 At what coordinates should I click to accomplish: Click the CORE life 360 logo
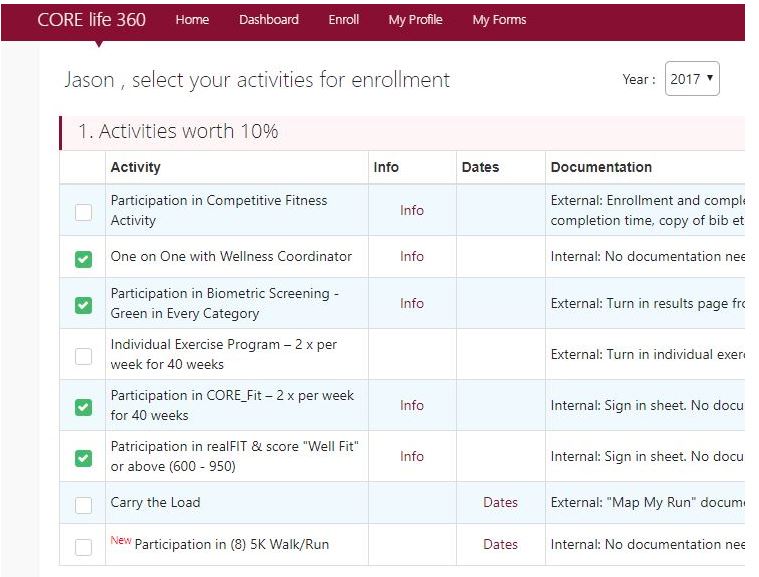91,20
